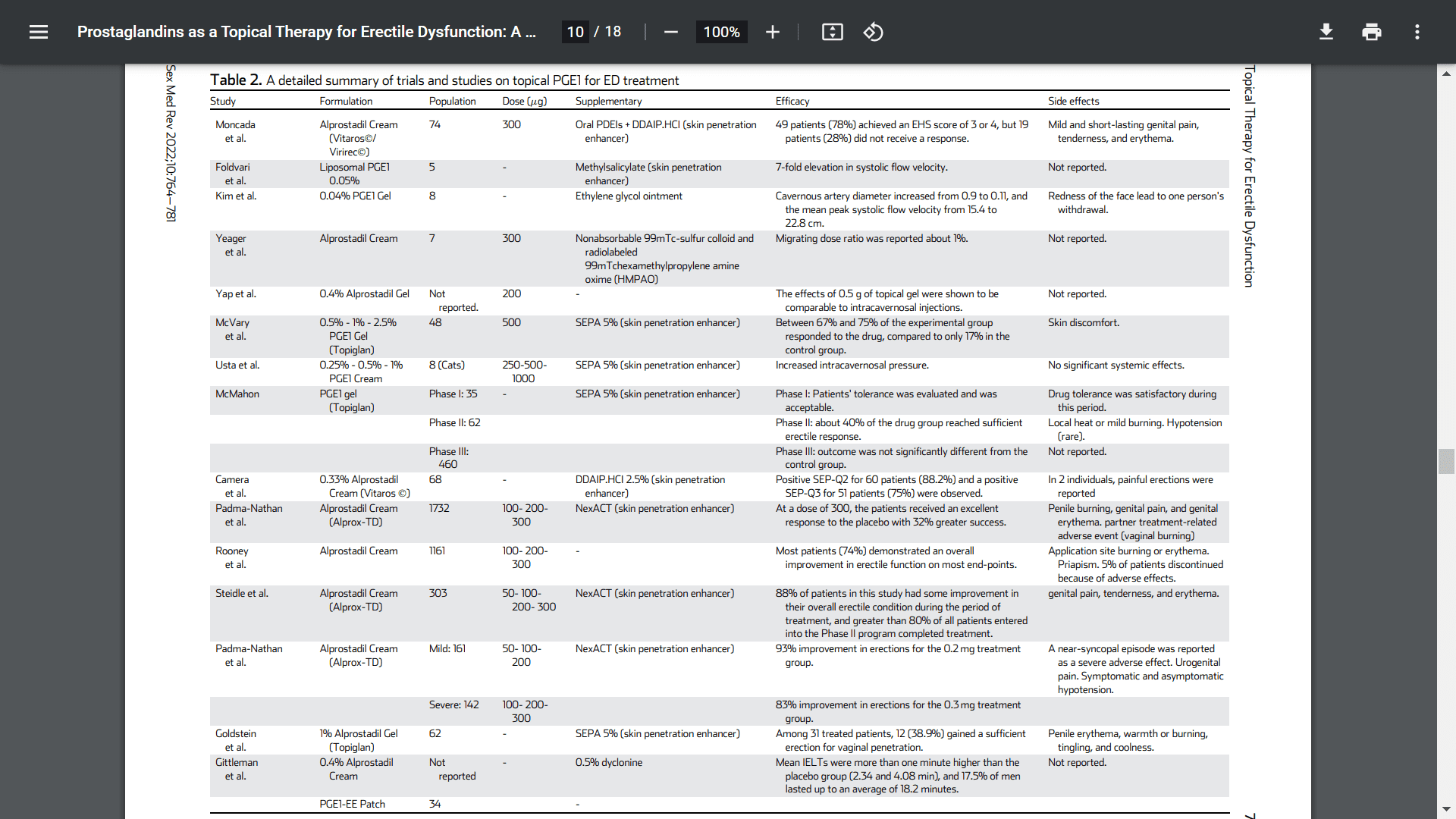
Task: Edit the current page number field
Action: [x=576, y=32]
